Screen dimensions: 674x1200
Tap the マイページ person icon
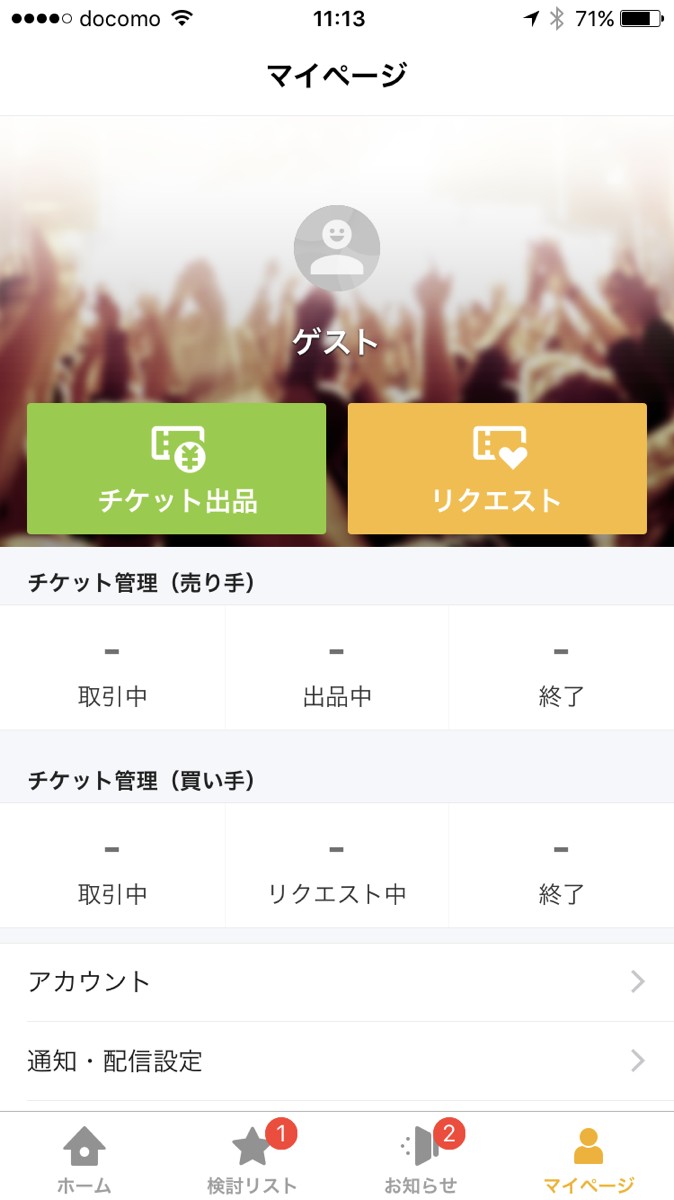[588, 1146]
